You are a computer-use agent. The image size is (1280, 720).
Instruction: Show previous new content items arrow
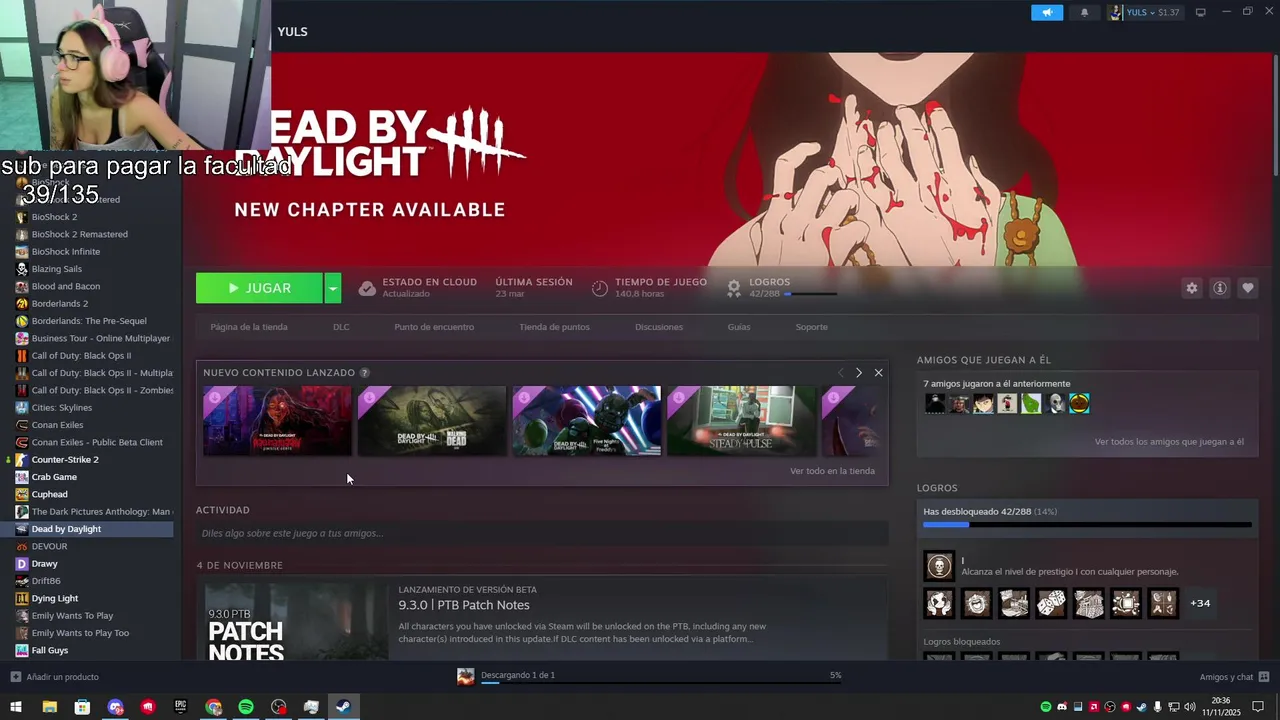840,373
